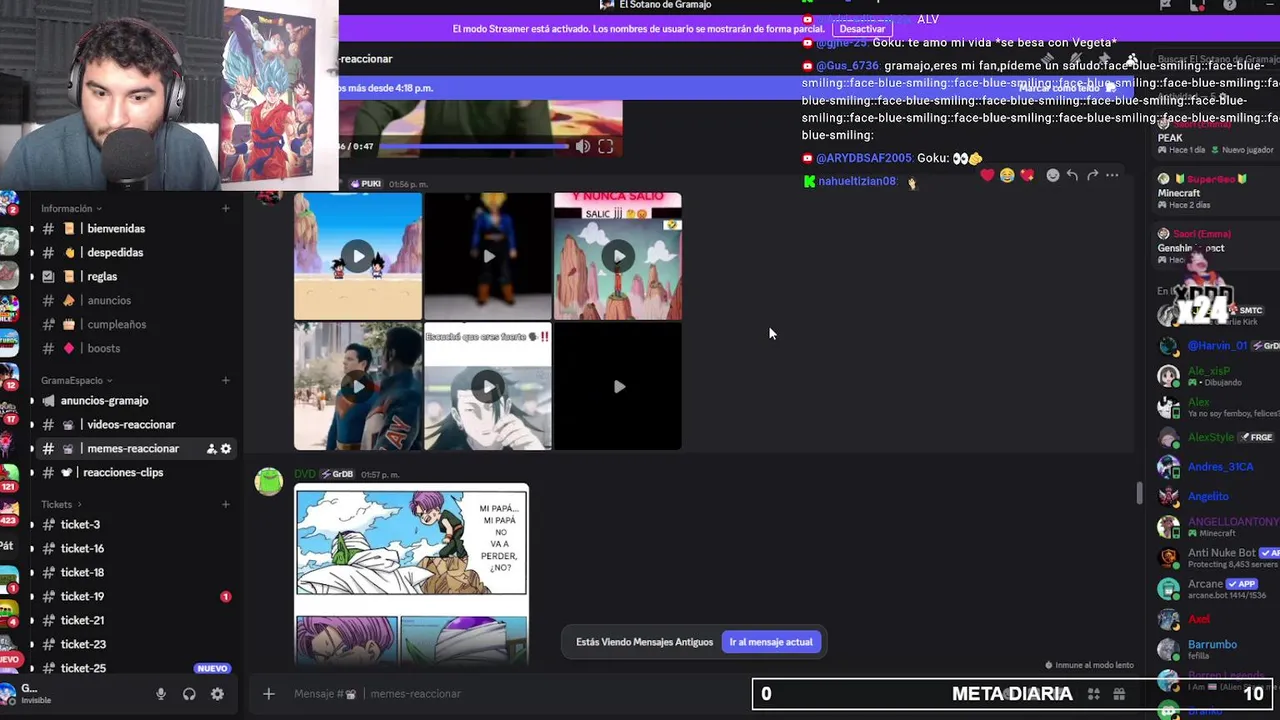The image size is (1280, 720).
Task: Add a channel to the GramaEspacio category
Action: (226, 381)
